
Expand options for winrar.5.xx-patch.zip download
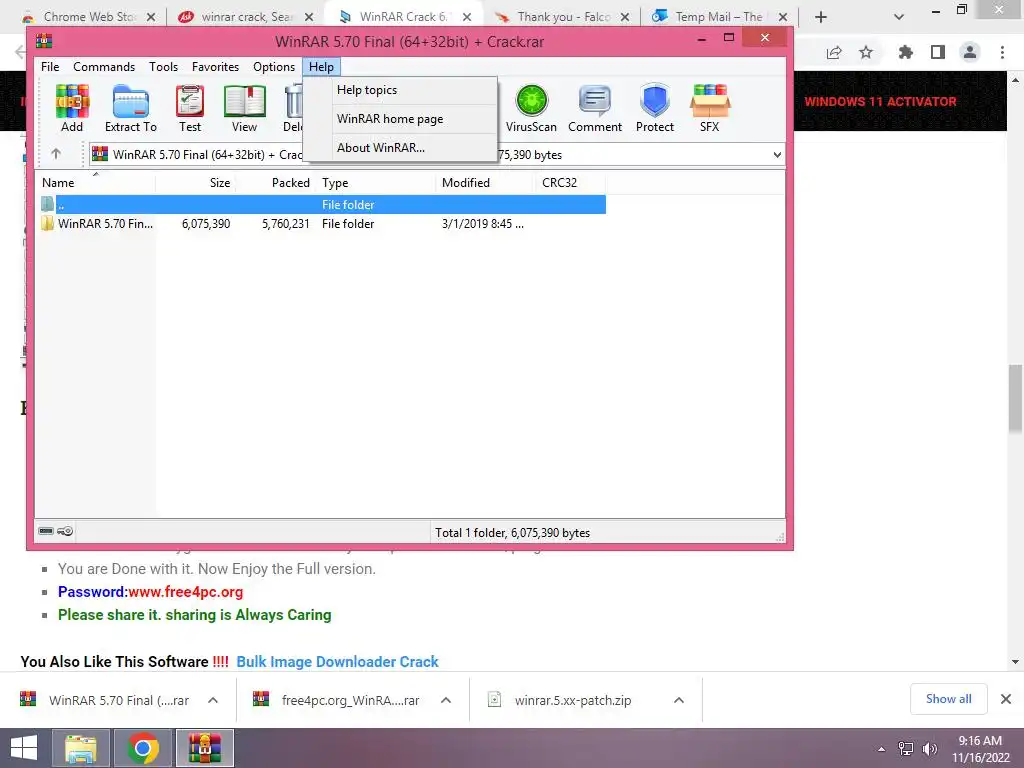(x=679, y=700)
